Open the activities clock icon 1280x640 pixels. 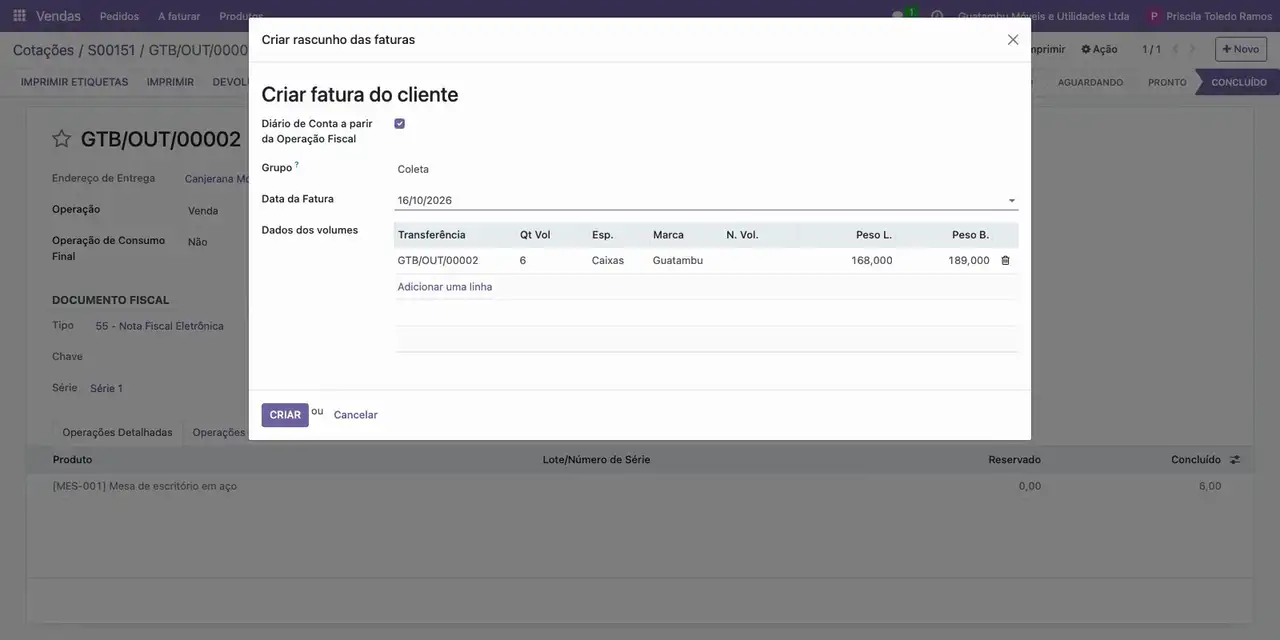point(937,16)
